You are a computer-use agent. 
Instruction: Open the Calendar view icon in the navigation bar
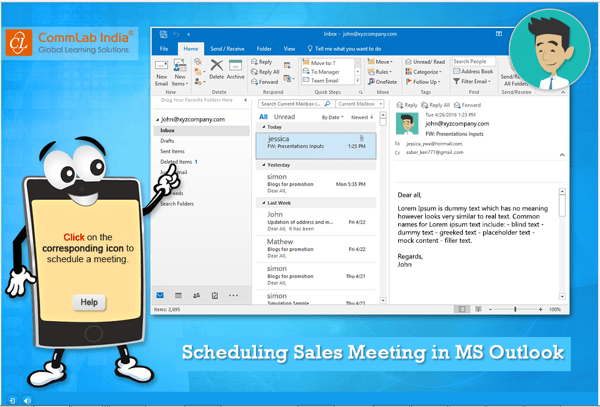pyautogui.click(x=178, y=295)
